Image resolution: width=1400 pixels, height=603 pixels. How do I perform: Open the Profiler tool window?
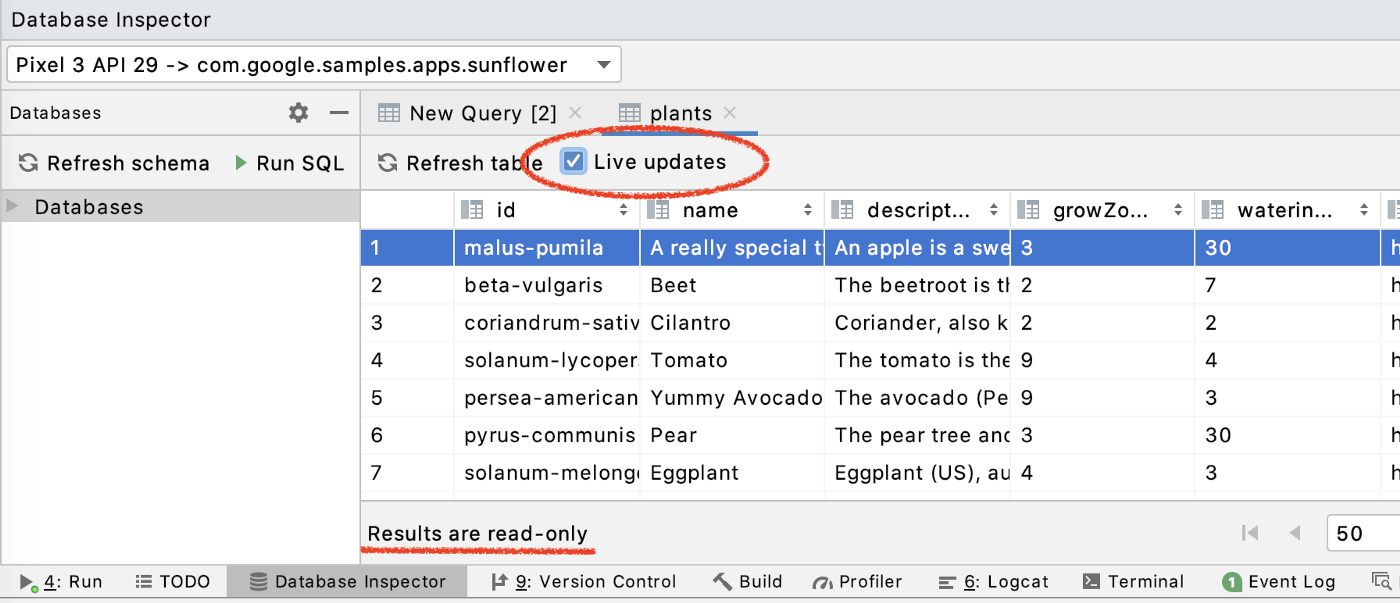pyautogui.click(x=857, y=582)
